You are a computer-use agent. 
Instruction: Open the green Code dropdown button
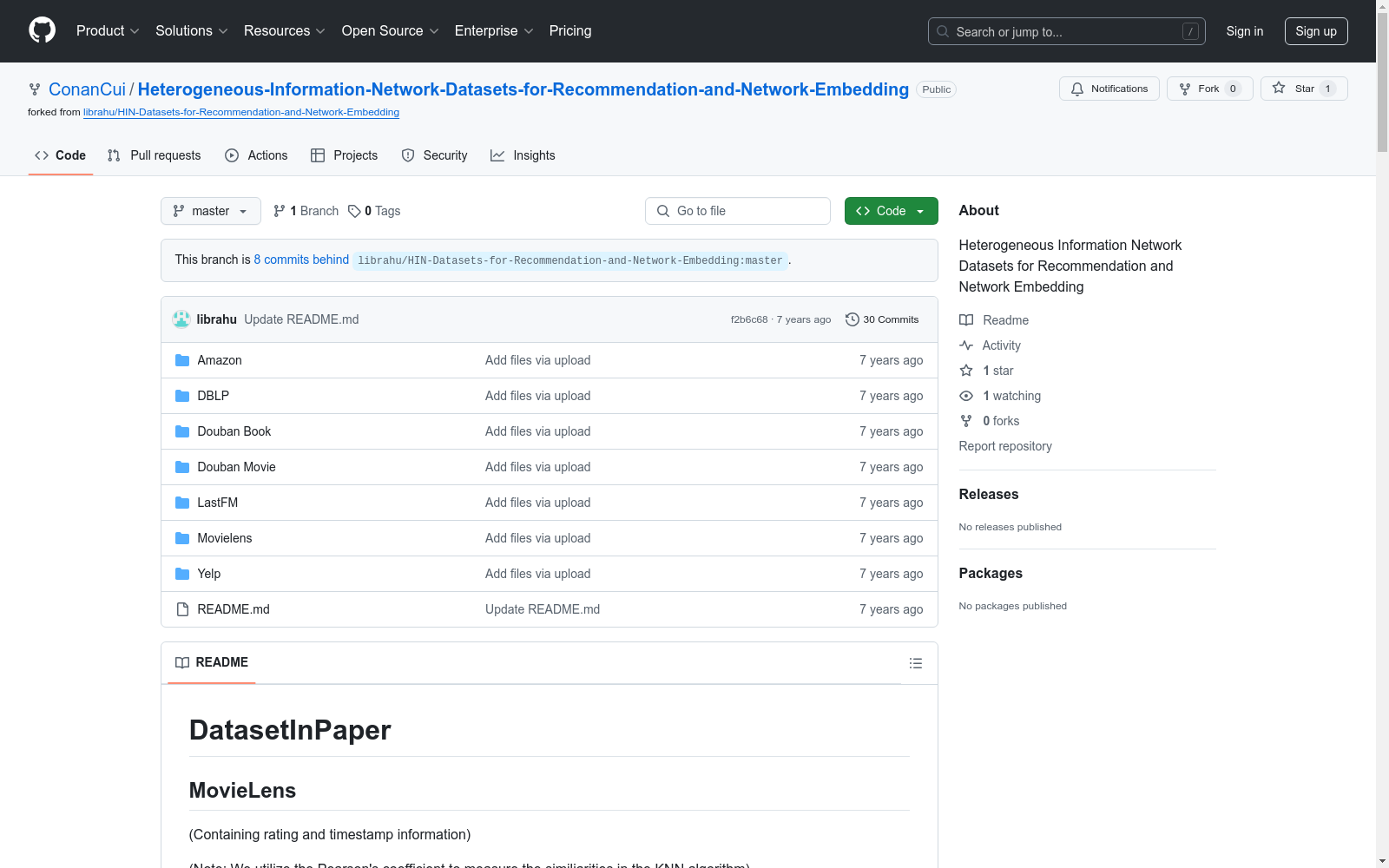click(x=892, y=211)
